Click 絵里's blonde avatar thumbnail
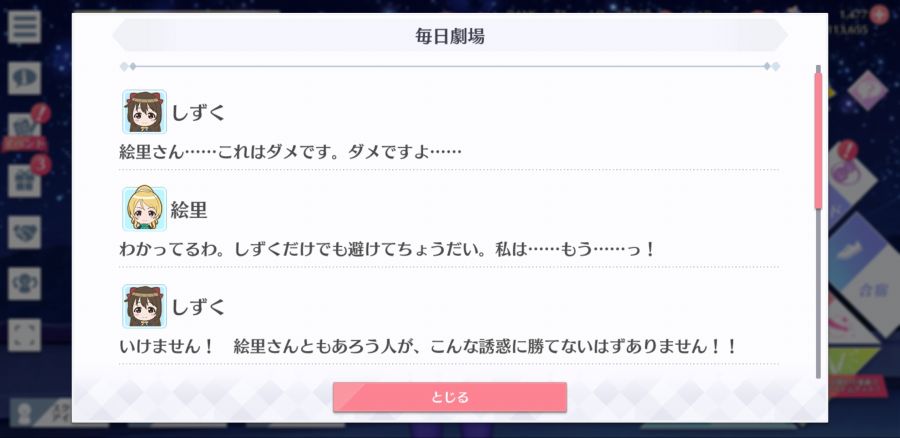 click(145, 209)
